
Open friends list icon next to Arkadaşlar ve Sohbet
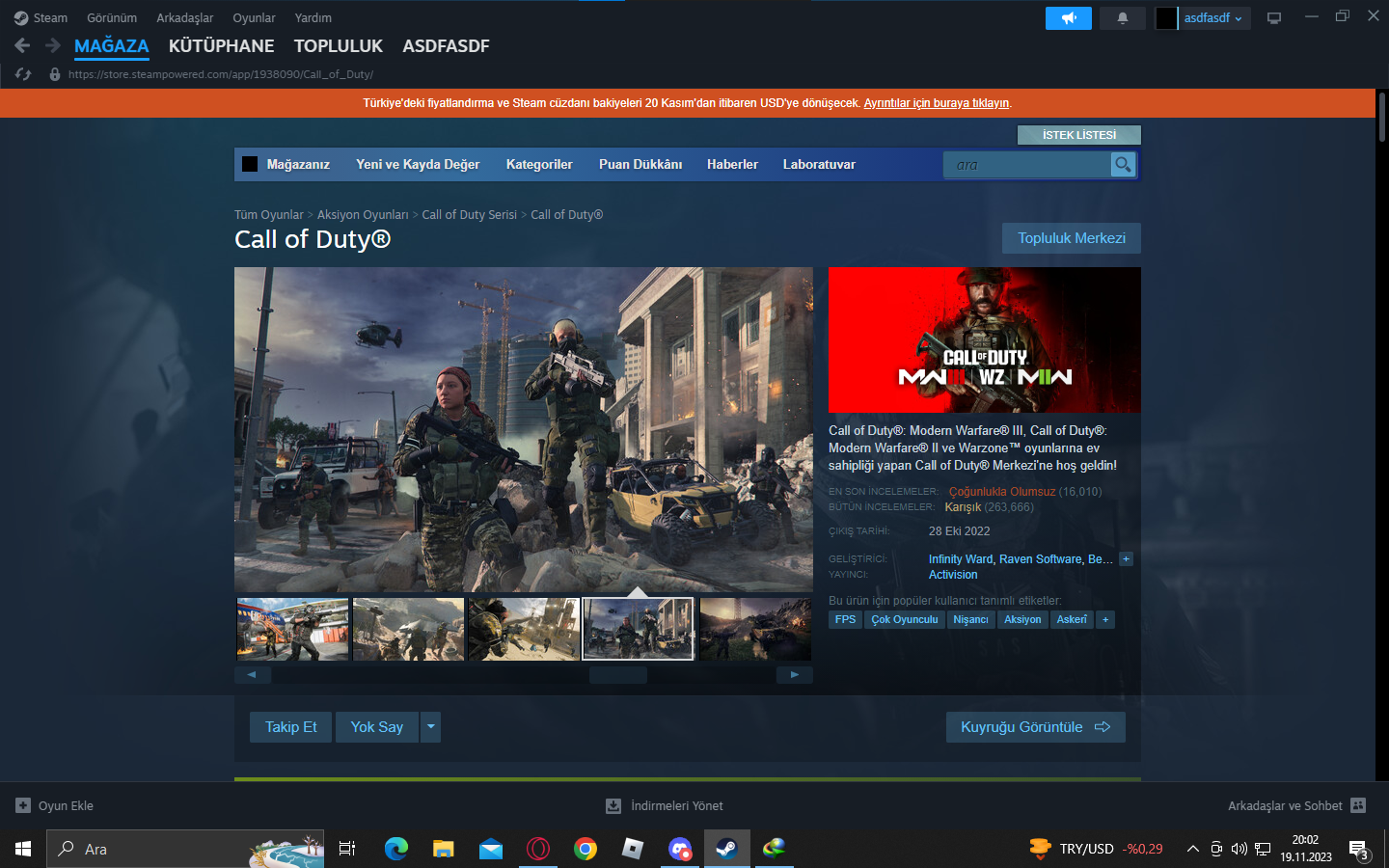pyautogui.click(x=1358, y=805)
